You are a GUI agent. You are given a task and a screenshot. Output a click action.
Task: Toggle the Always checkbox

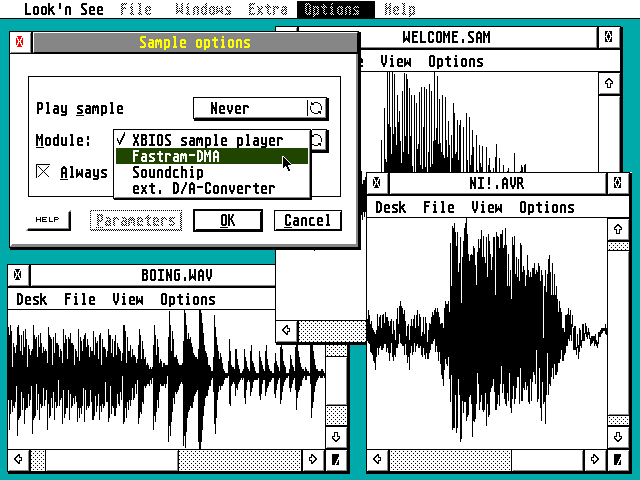[44, 172]
